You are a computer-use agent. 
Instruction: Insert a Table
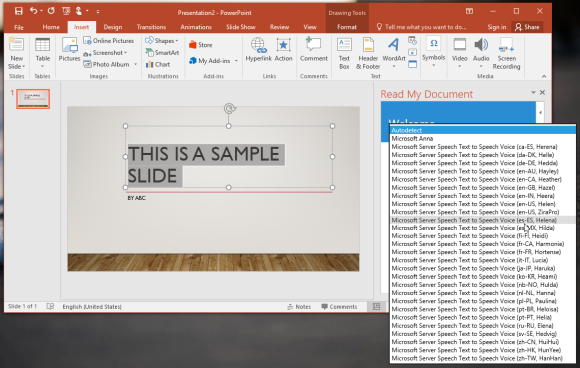coord(43,54)
